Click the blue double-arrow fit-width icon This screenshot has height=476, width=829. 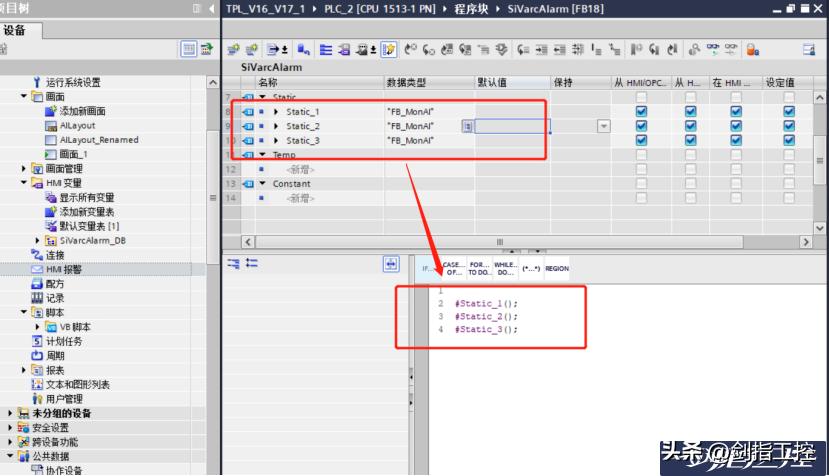click(x=391, y=264)
